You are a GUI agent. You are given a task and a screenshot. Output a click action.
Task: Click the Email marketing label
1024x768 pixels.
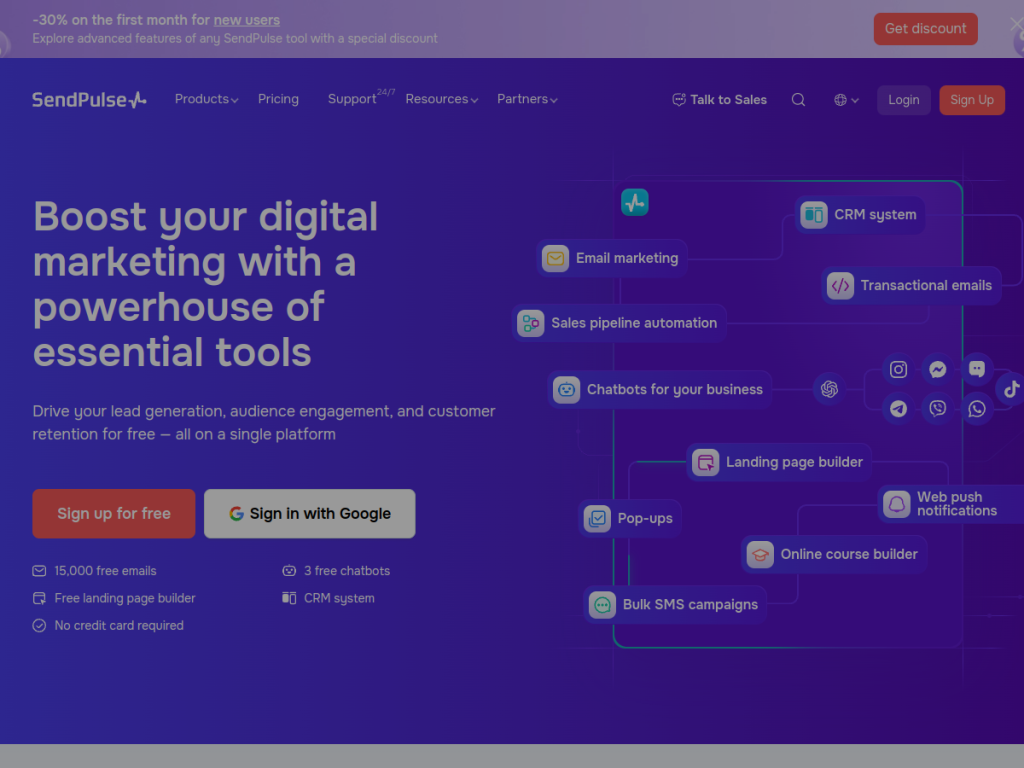click(627, 259)
